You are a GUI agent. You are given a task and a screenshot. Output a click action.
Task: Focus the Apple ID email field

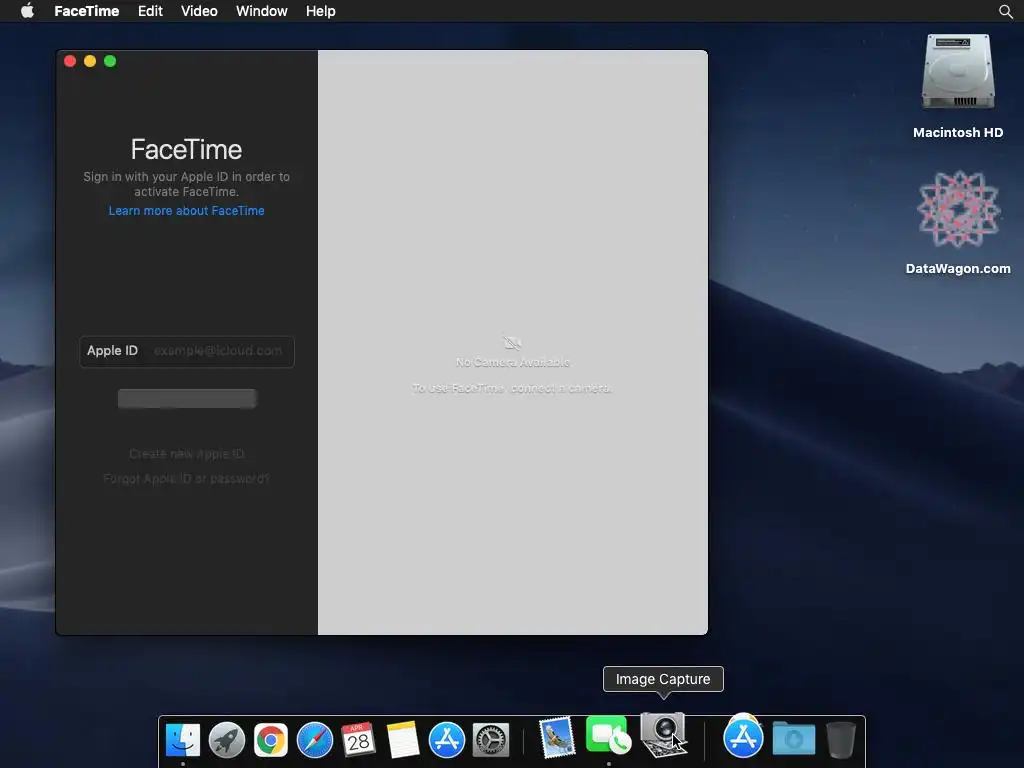(187, 351)
